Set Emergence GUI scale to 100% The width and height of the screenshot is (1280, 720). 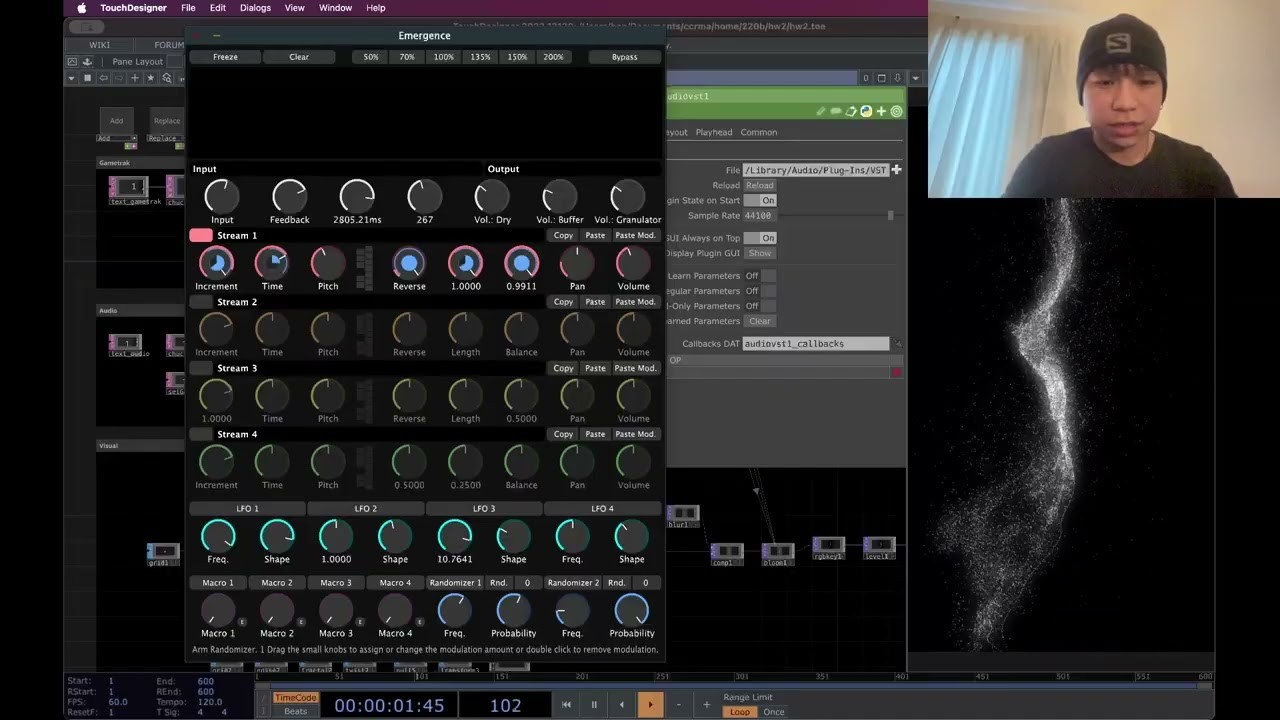[444, 57]
